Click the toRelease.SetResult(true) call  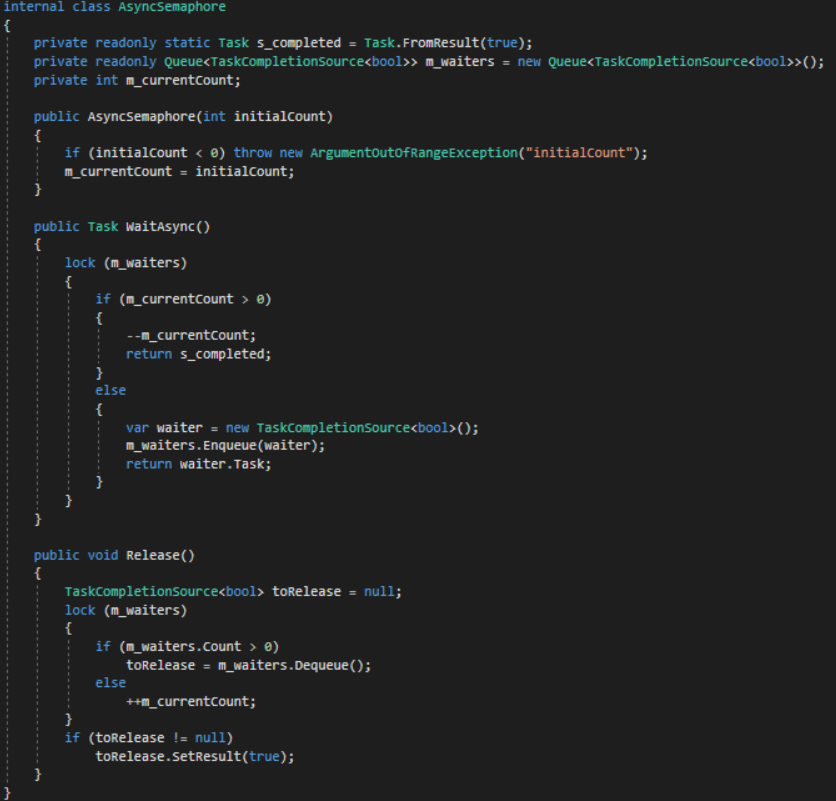pos(191,757)
